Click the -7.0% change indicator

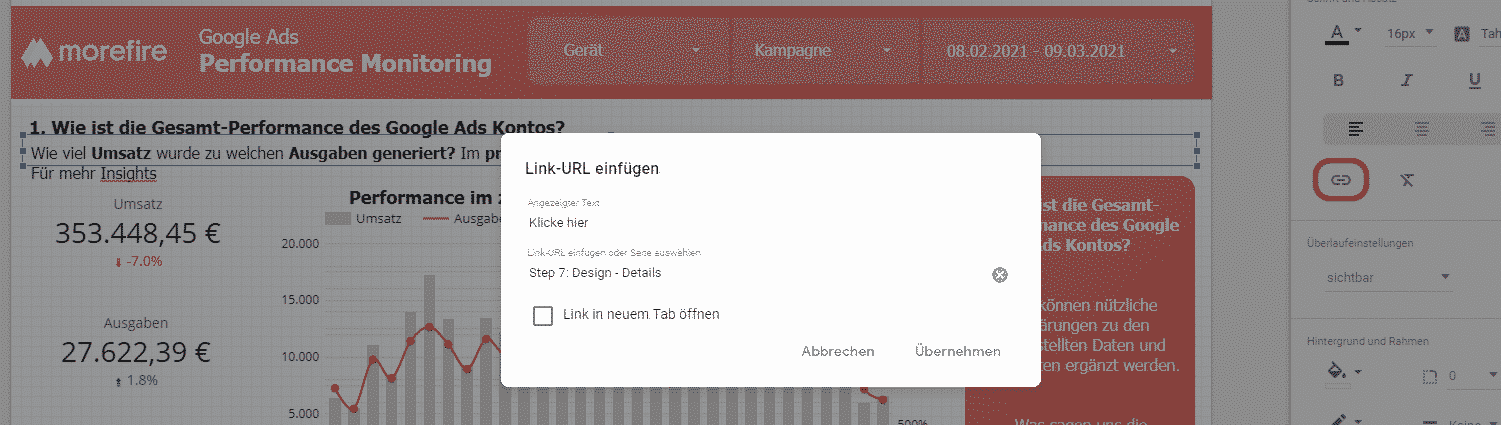[x=138, y=262]
